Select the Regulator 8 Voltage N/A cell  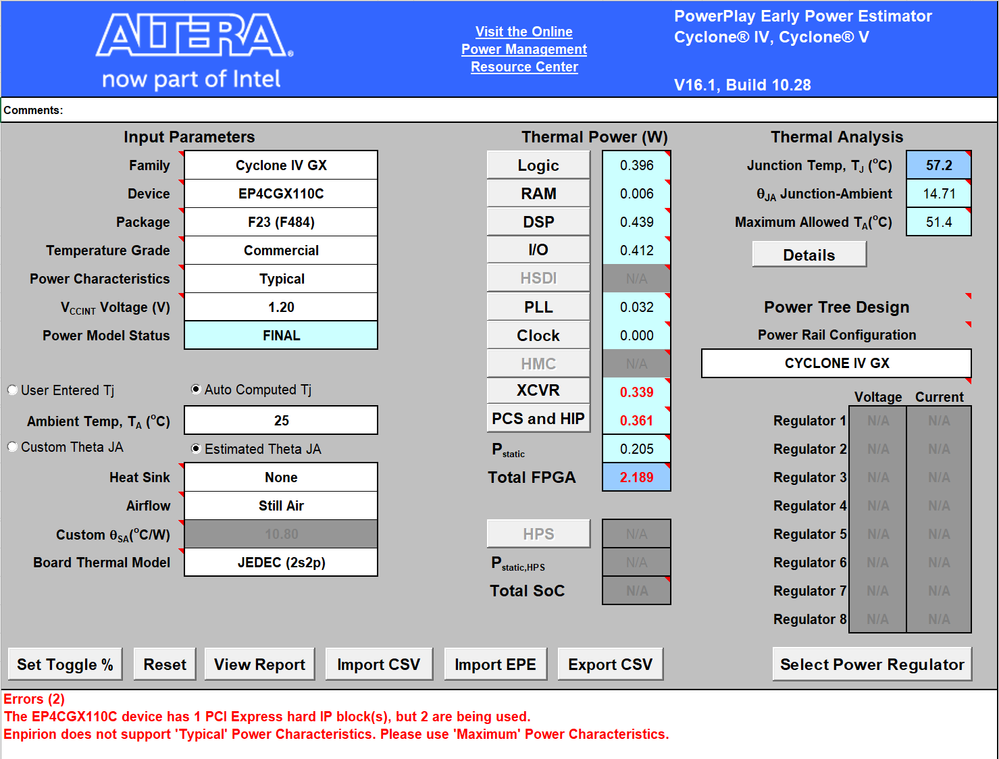[x=878, y=619]
